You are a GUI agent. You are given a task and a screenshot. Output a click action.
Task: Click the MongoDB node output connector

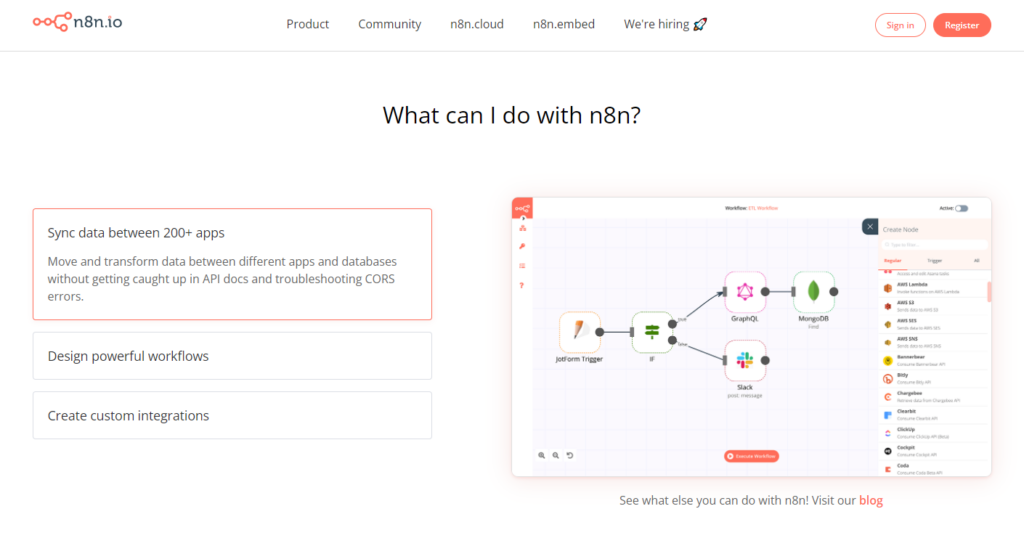(x=834, y=292)
